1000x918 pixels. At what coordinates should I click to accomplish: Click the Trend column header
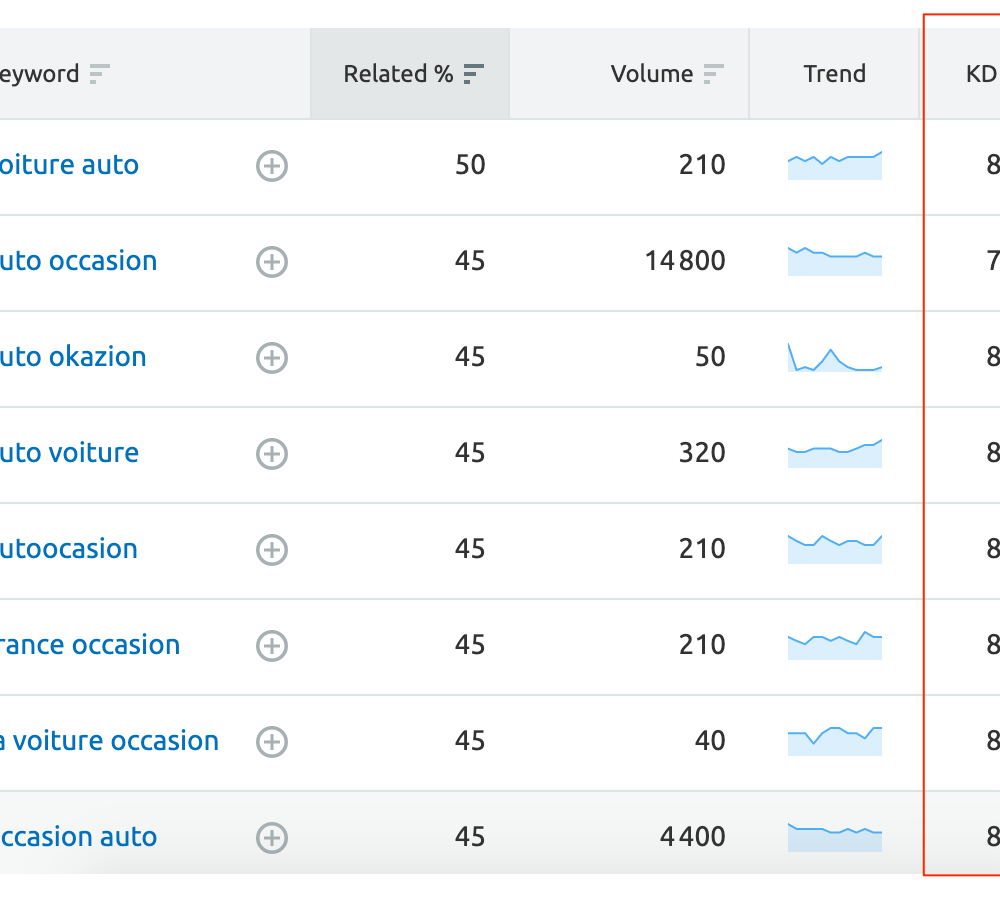click(x=834, y=74)
